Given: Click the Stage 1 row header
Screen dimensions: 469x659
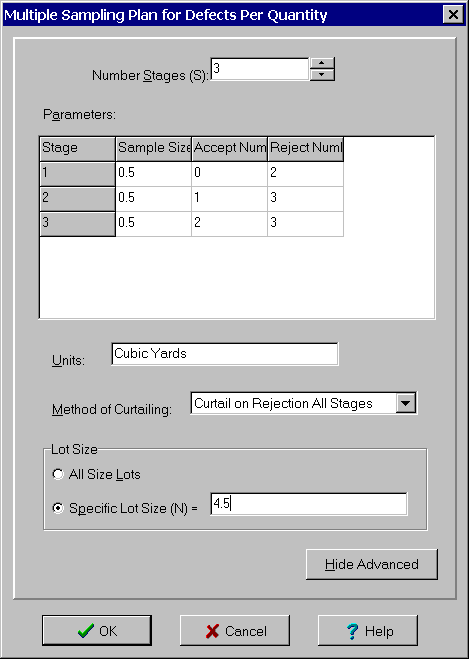Looking at the screenshot, I should pyautogui.click(x=77, y=174).
